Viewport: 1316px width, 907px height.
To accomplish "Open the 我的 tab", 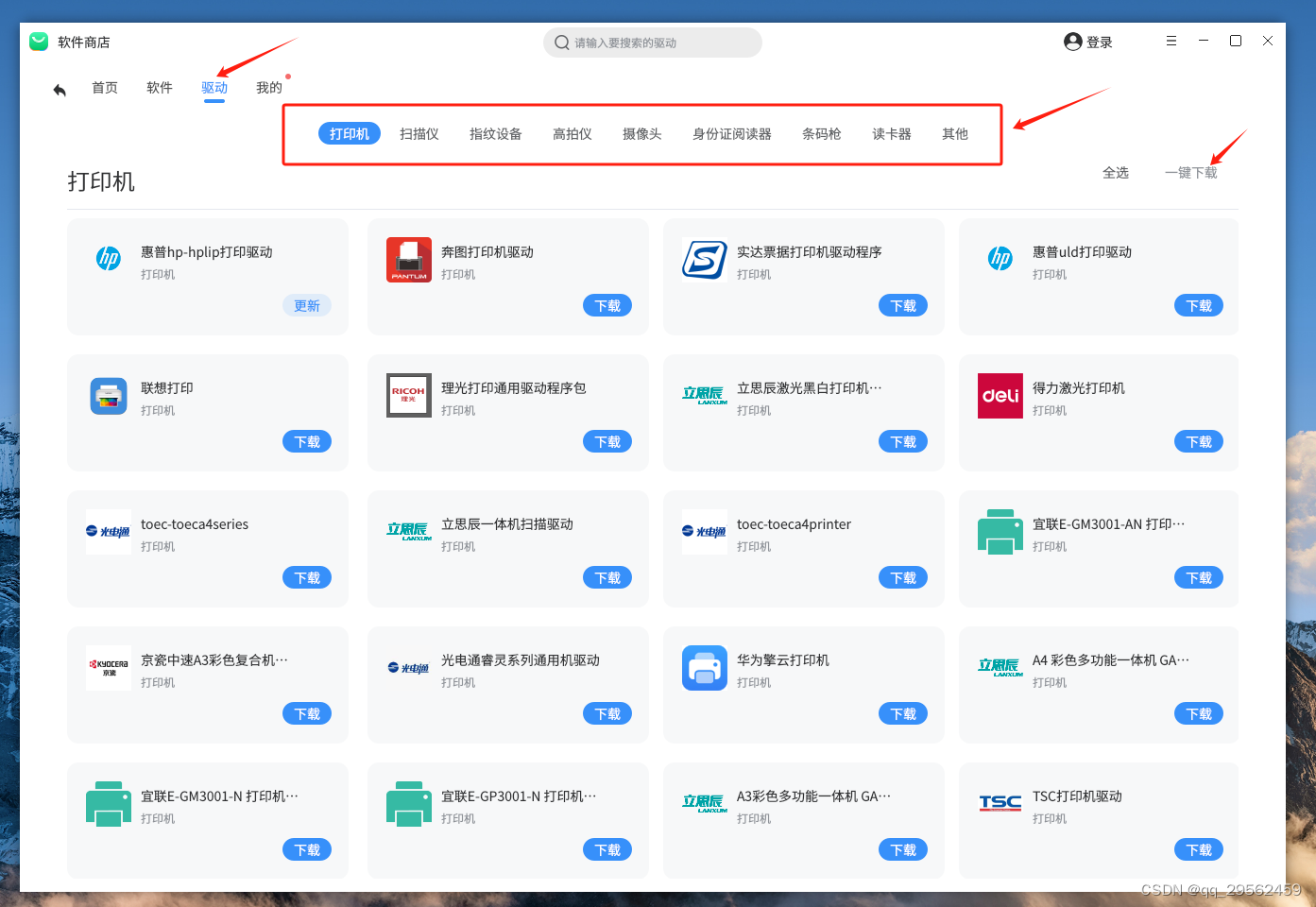I will point(269,88).
